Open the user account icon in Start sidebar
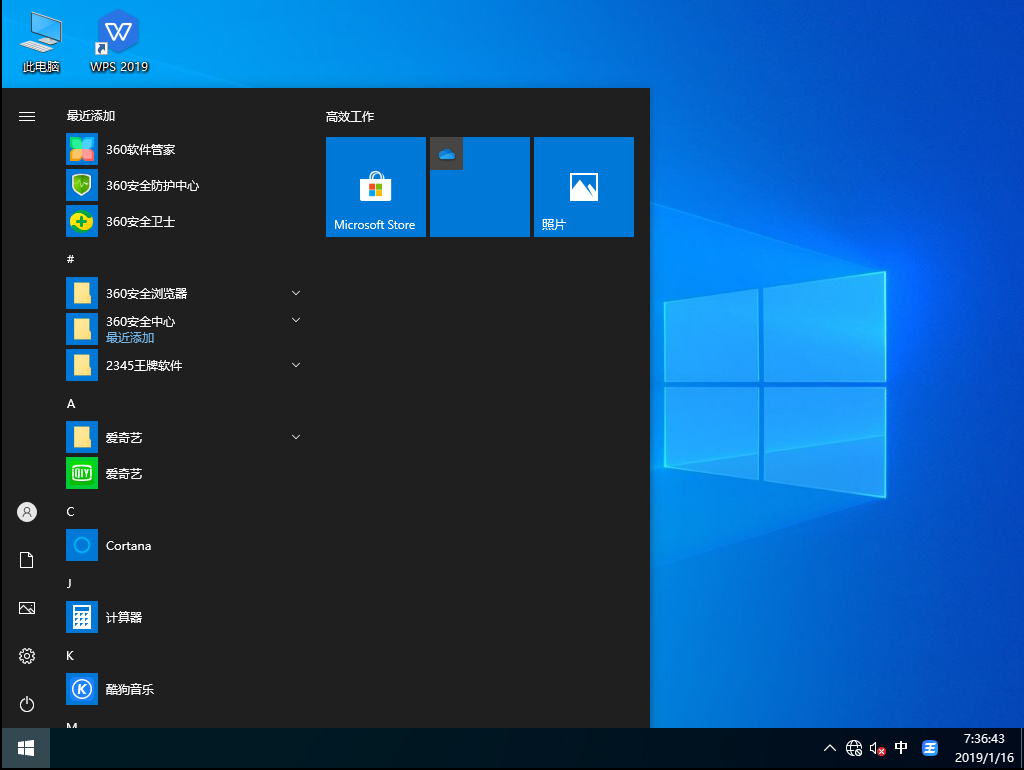The image size is (1024, 770). [27, 512]
